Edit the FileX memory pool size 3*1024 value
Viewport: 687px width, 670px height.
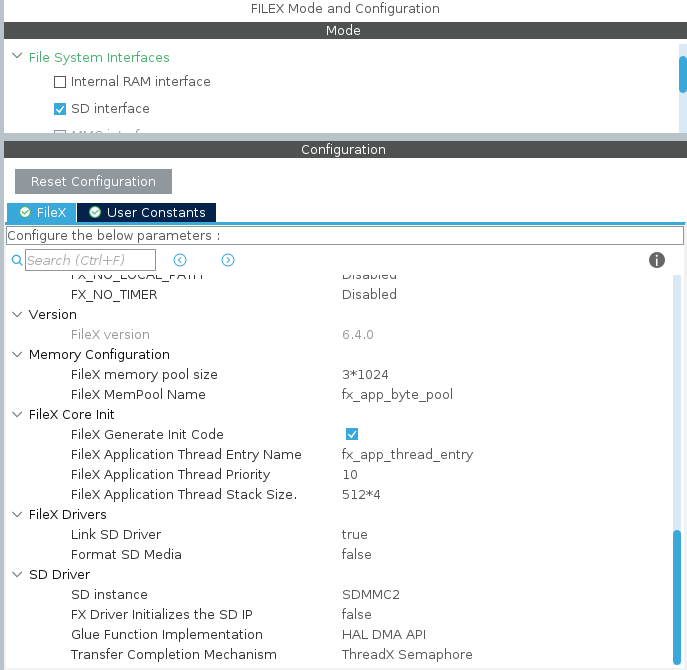[365, 375]
